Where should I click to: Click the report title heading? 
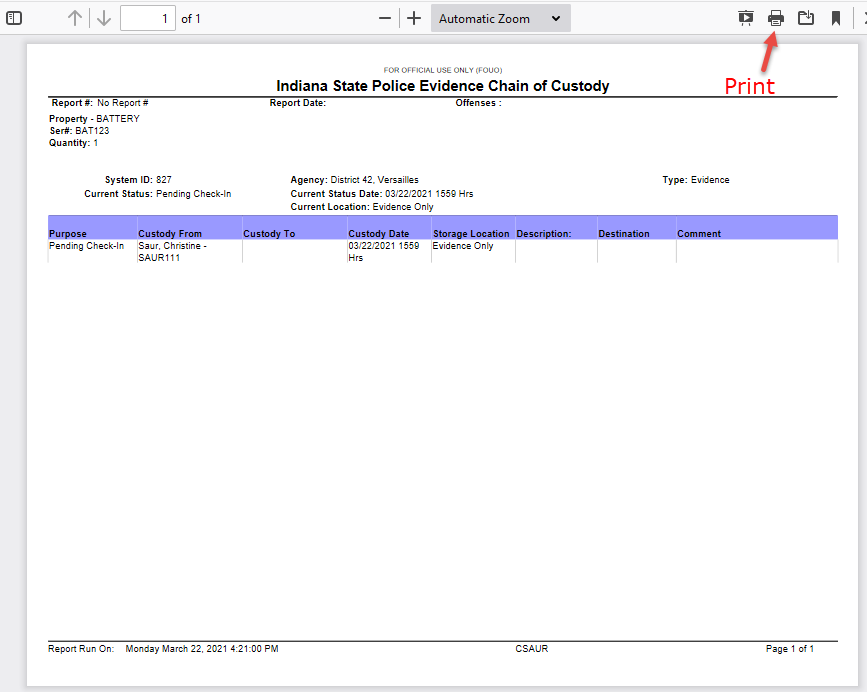coord(442,86)
